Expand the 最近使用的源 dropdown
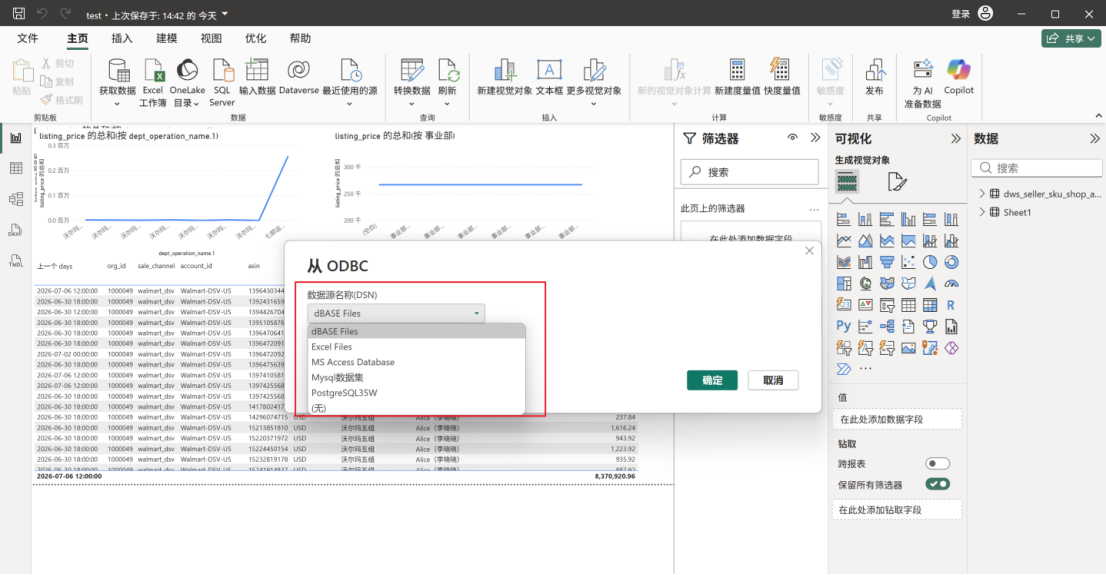Viewport: 1106px width, 575px height. (x=349, y=104)
